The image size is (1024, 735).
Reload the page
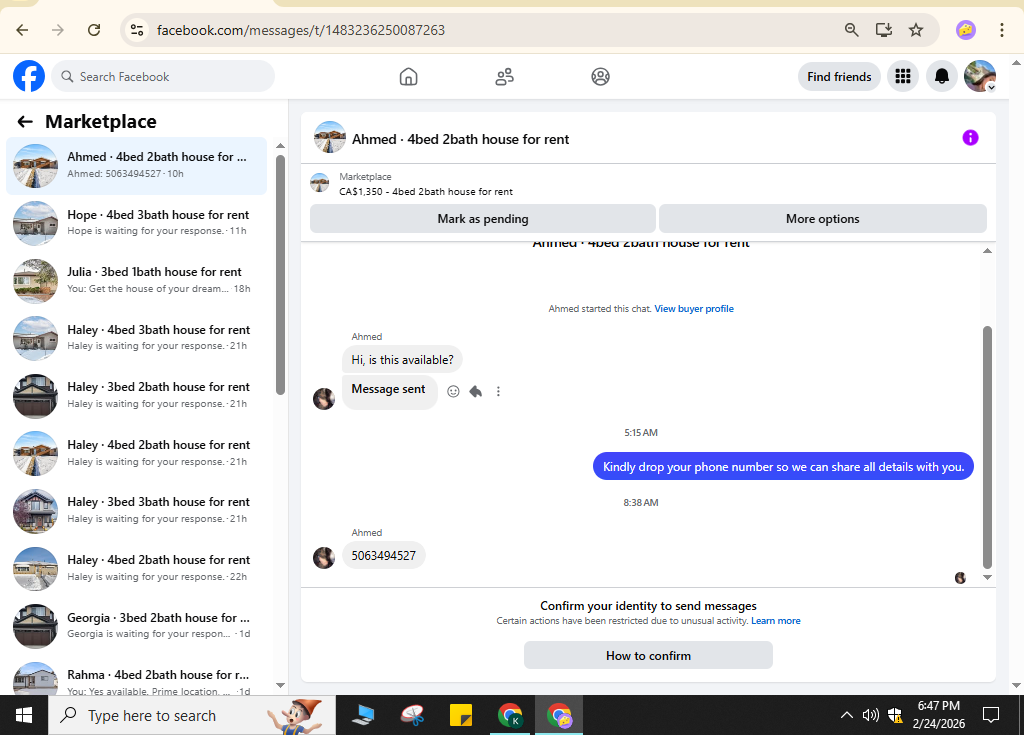click(94, 30)
